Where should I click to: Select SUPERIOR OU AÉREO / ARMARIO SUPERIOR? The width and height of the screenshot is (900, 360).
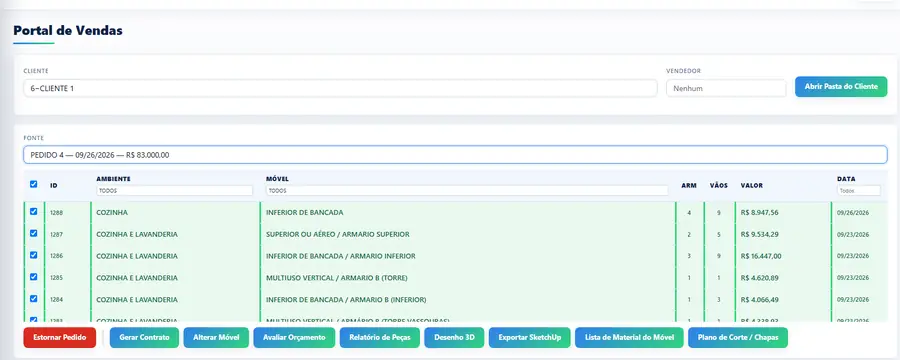[x=338, y=234]
